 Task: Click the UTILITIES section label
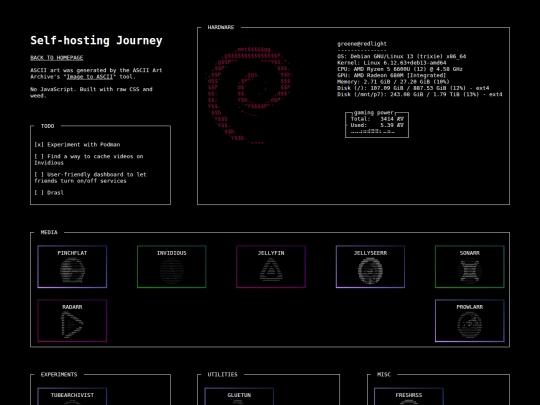click(222, 374)
